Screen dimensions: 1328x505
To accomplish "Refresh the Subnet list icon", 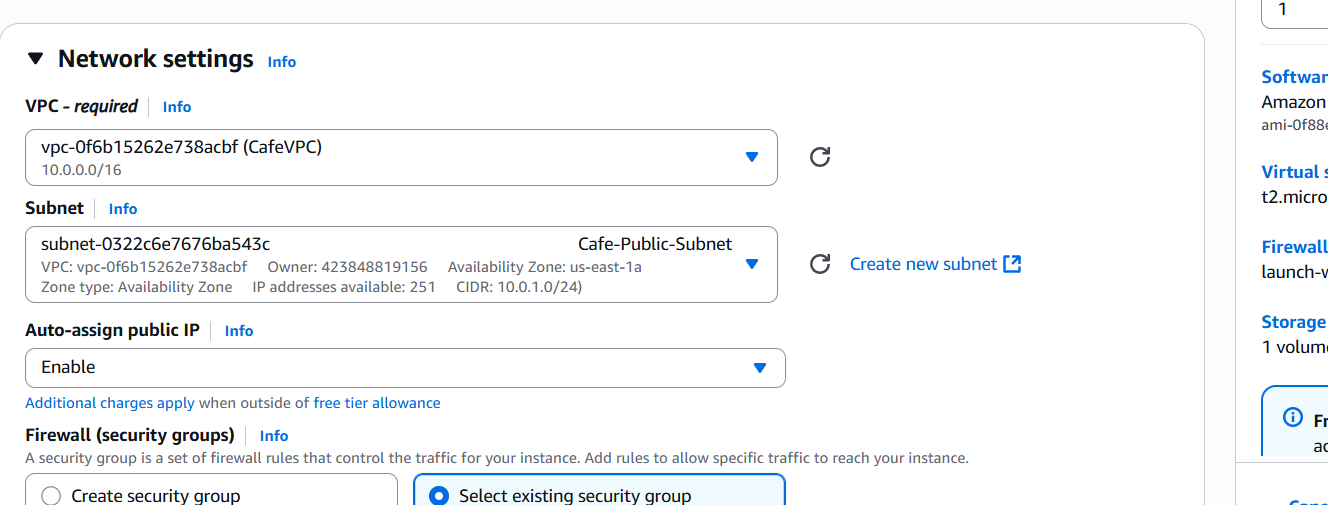I will pos(820,264).
